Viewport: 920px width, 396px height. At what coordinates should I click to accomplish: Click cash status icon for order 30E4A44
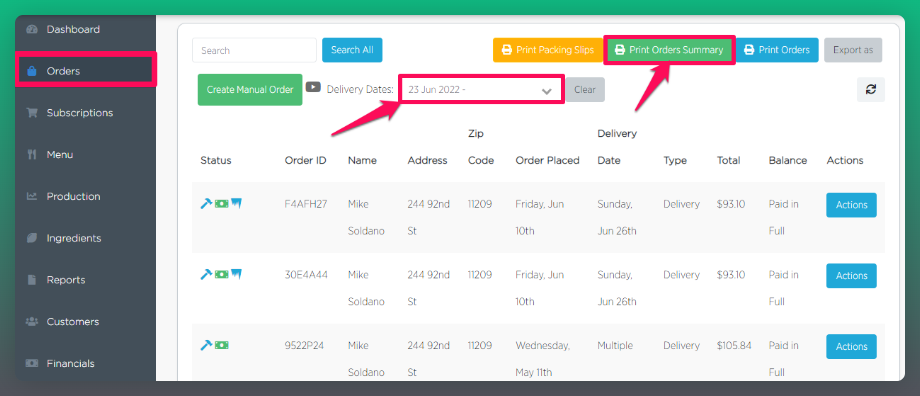[221, 274]
